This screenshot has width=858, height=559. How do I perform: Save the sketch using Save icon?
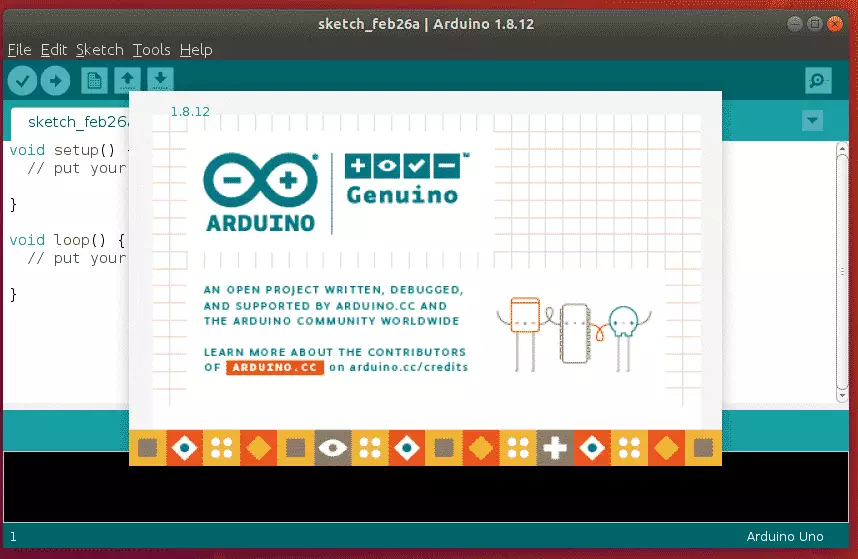point(160,80)
